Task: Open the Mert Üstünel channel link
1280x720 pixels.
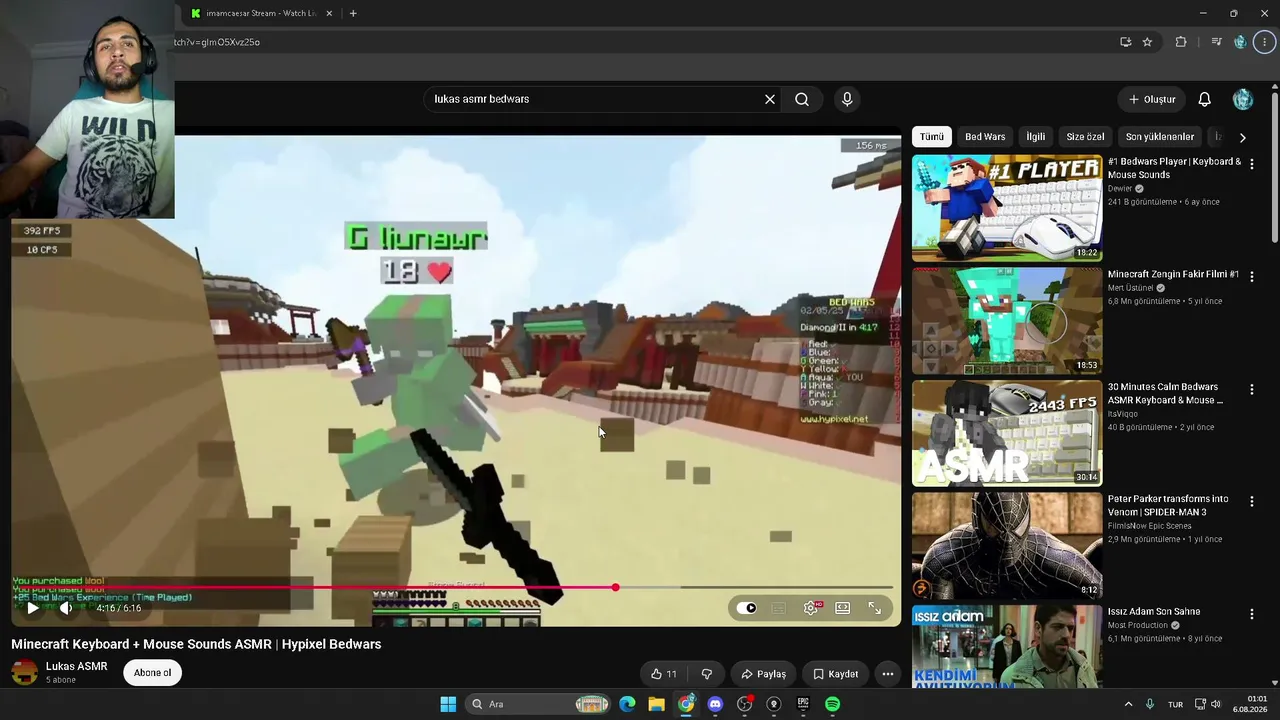Action: point(1130,288)
